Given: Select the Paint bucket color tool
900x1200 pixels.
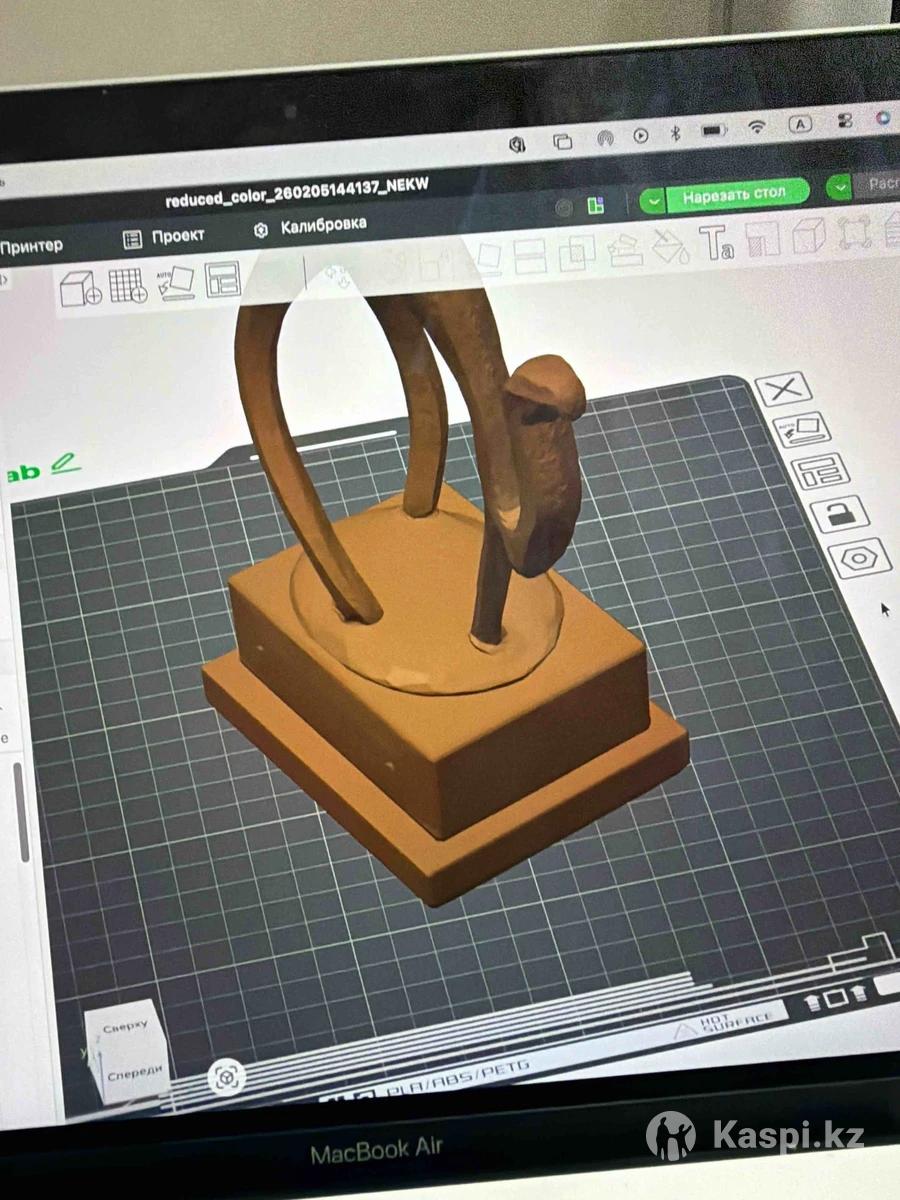Looking at the screenshot, I should 667,245.
